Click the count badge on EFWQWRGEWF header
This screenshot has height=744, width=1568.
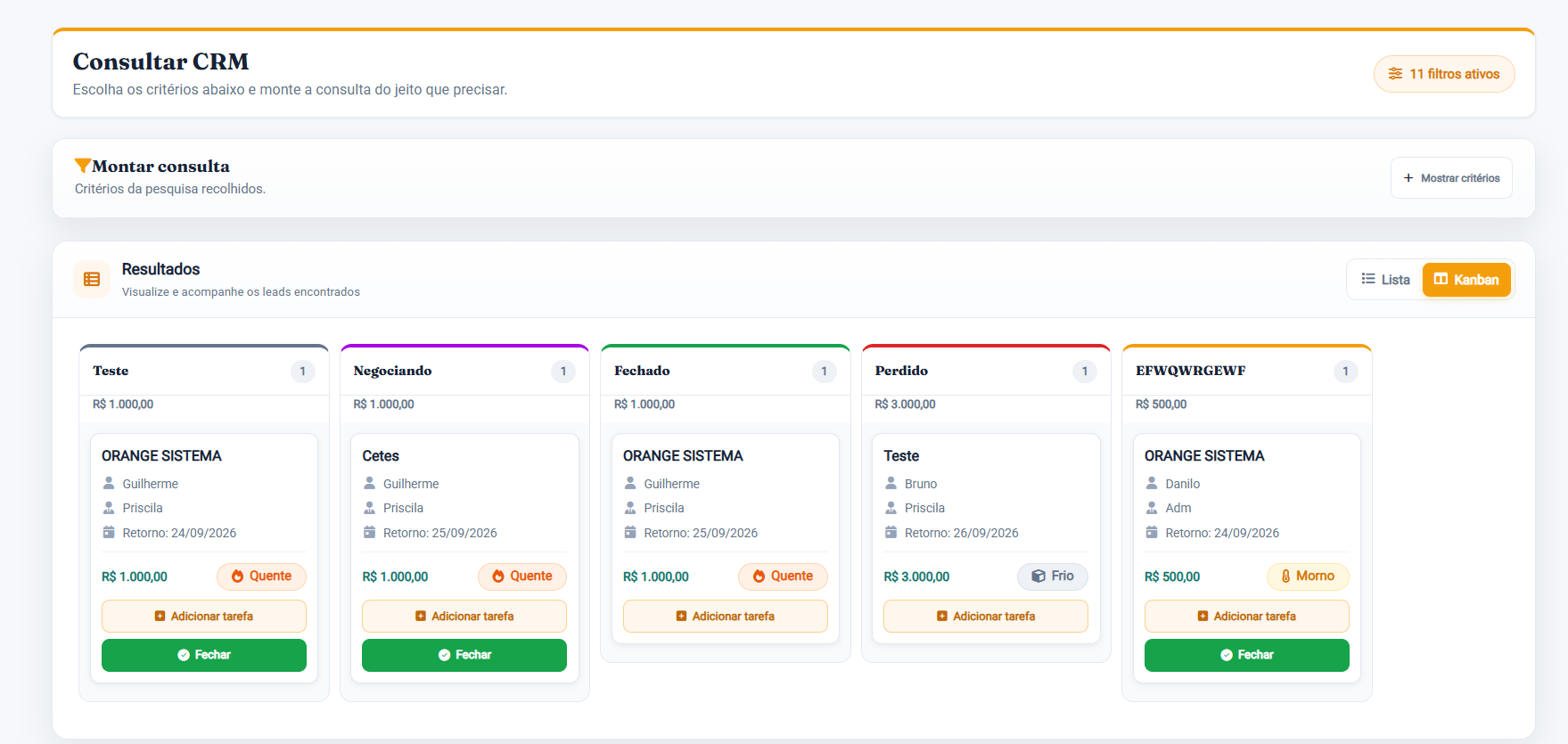[1346, 372]
